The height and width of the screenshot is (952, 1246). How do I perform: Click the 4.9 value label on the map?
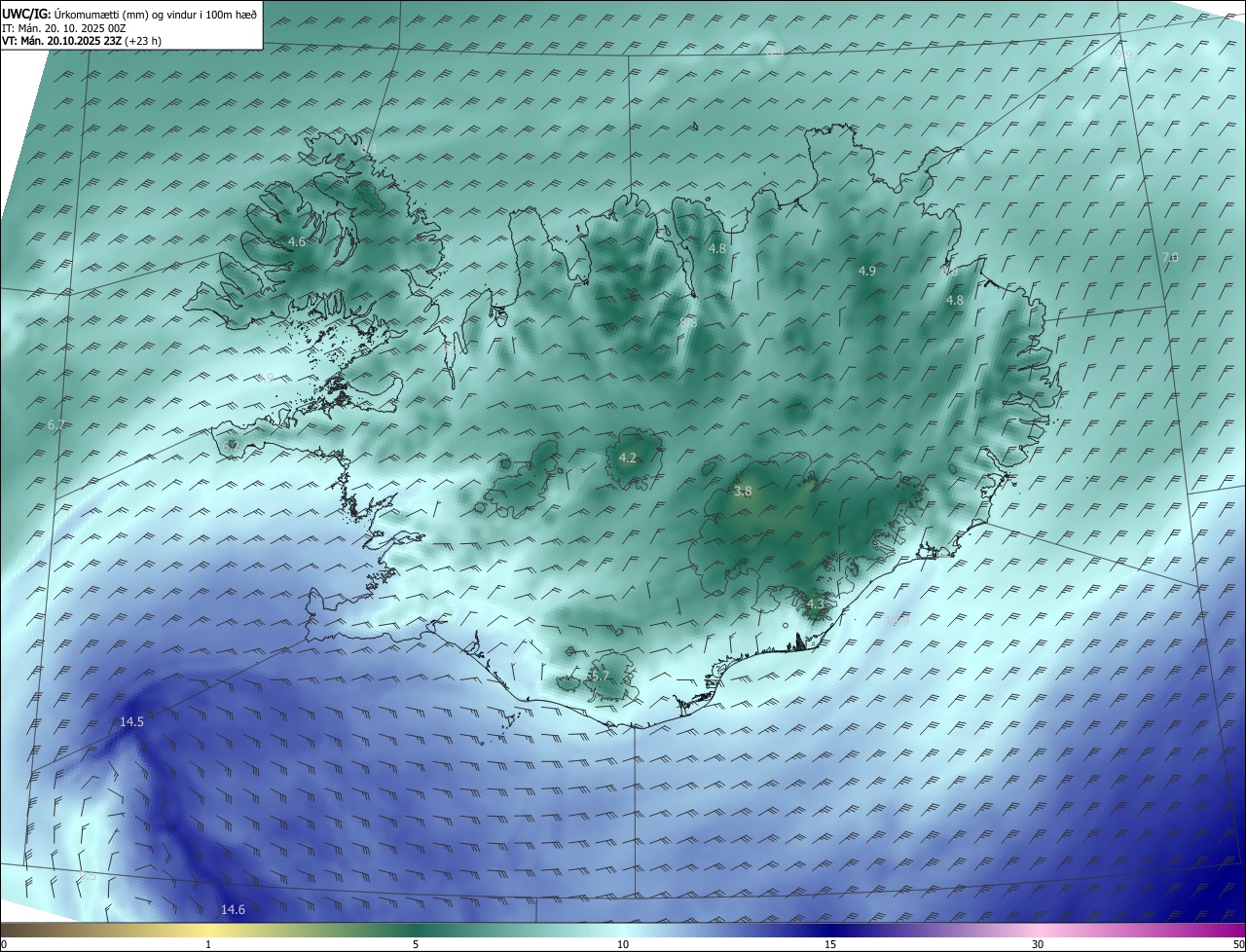(x=866, y=271)
